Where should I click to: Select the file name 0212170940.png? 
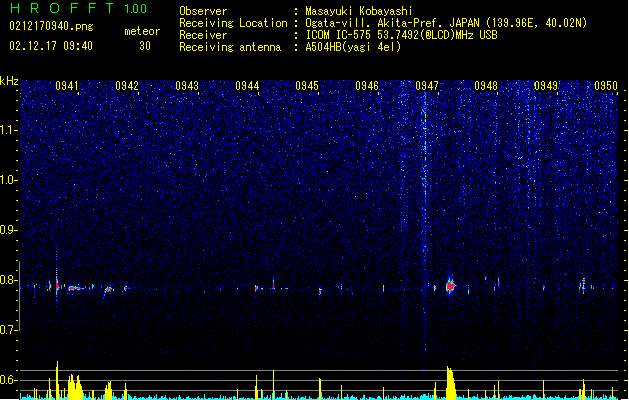click(x=51, y=26)
